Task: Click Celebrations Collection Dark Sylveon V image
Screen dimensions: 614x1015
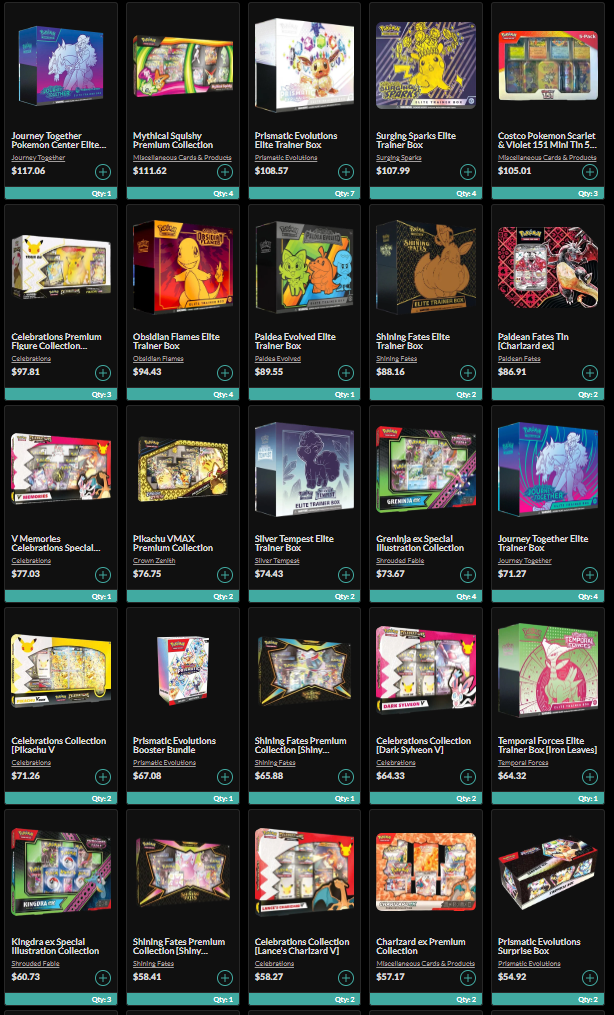Action: click(426, 671)
